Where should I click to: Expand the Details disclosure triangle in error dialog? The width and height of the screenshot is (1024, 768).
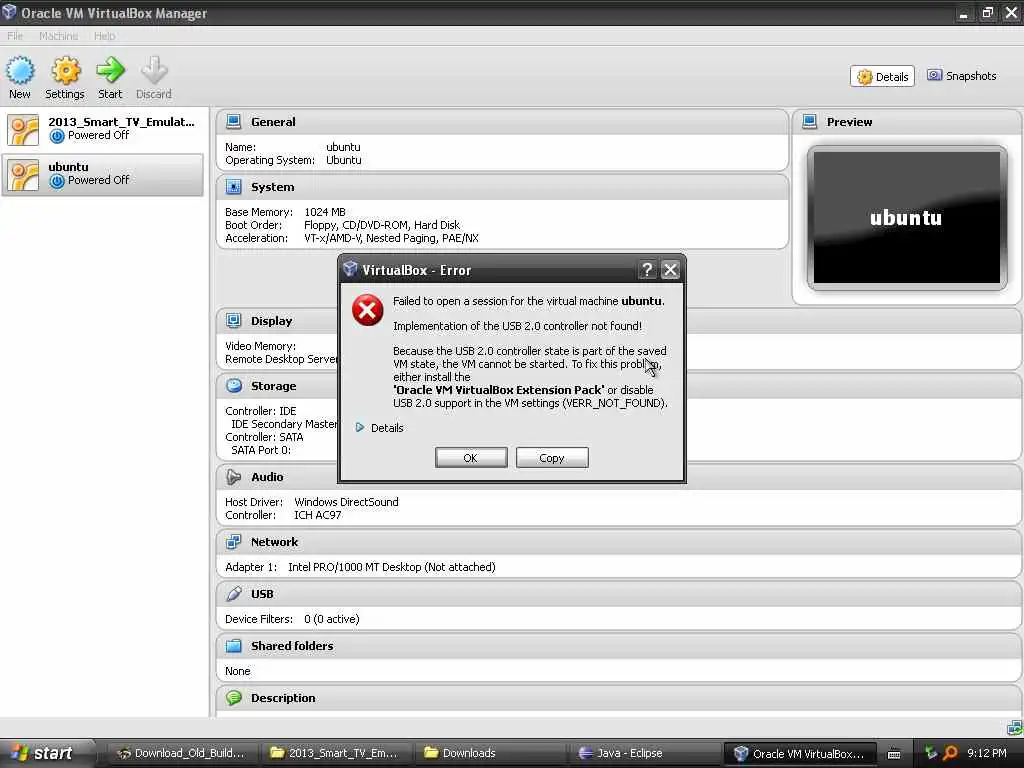359,427
